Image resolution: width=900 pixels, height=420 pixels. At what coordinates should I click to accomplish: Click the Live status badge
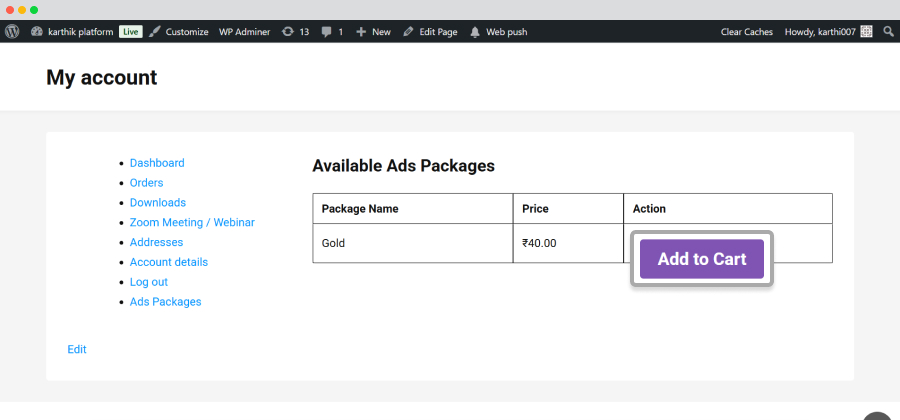click(131, 32)
